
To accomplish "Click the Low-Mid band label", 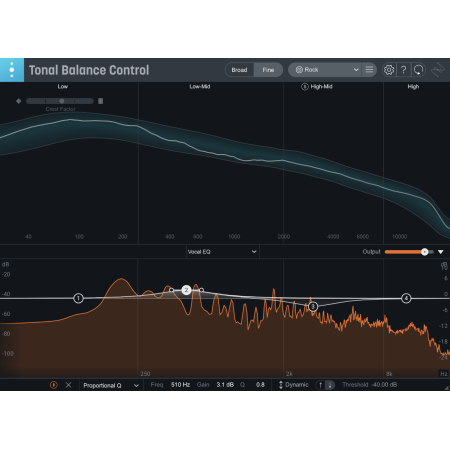I will tap(200, 87).
